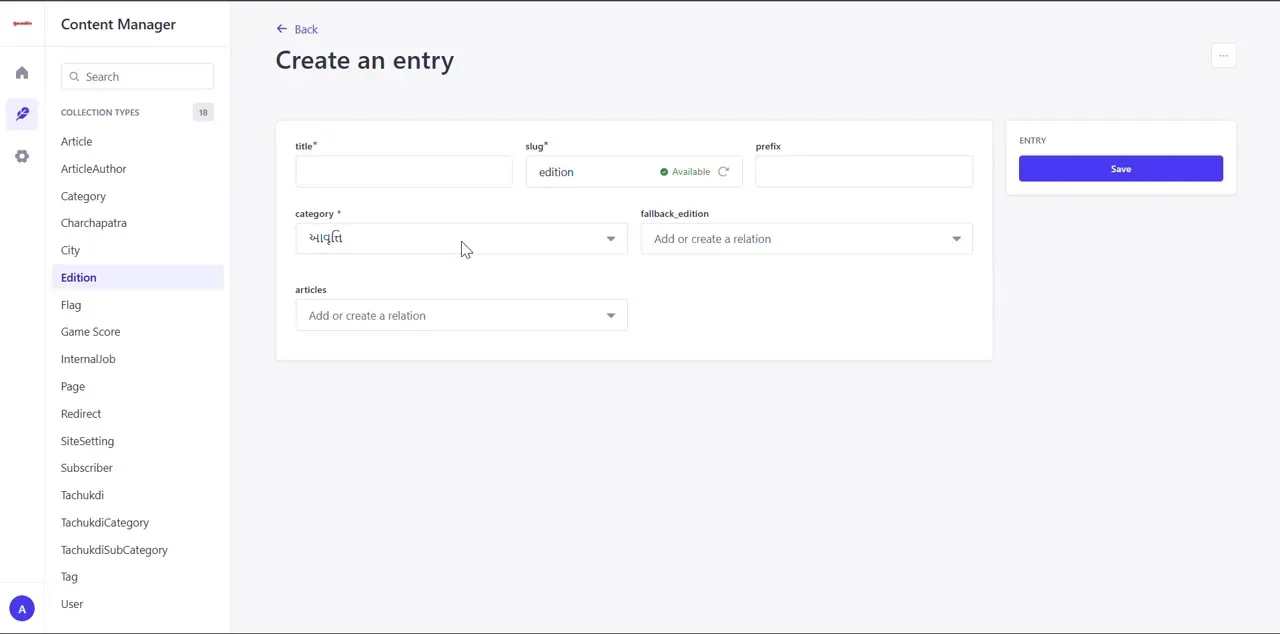Focus the title input field
Viewport: 1280px width, 634px height.
(x=403, y=172)
